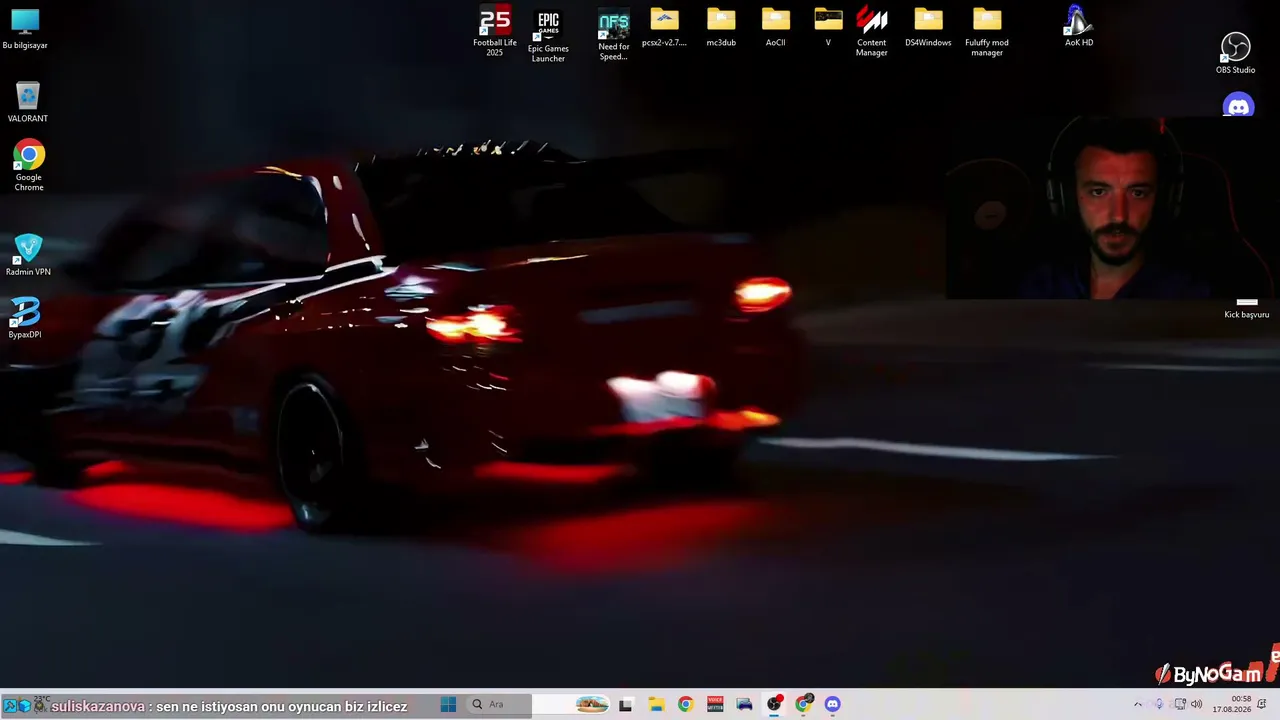
Task: Select the Content Manager shortcut
Action: [x=872, y=32]
